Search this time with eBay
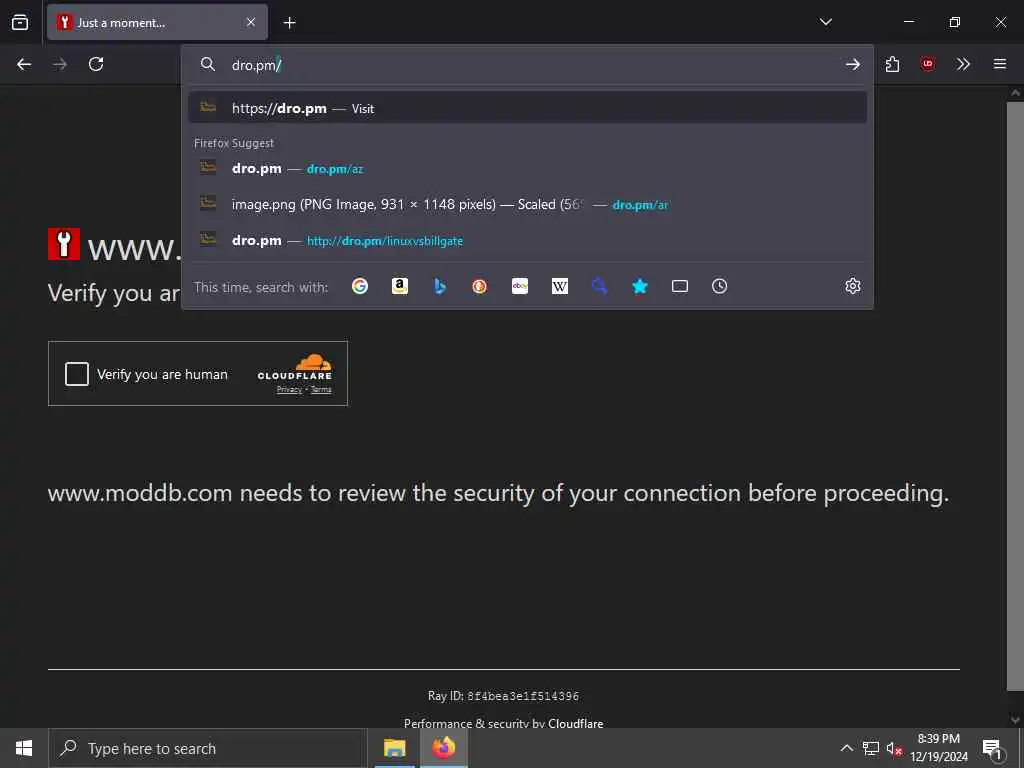1024x768 pixels. pyautogui.click(x=520, y=286)
